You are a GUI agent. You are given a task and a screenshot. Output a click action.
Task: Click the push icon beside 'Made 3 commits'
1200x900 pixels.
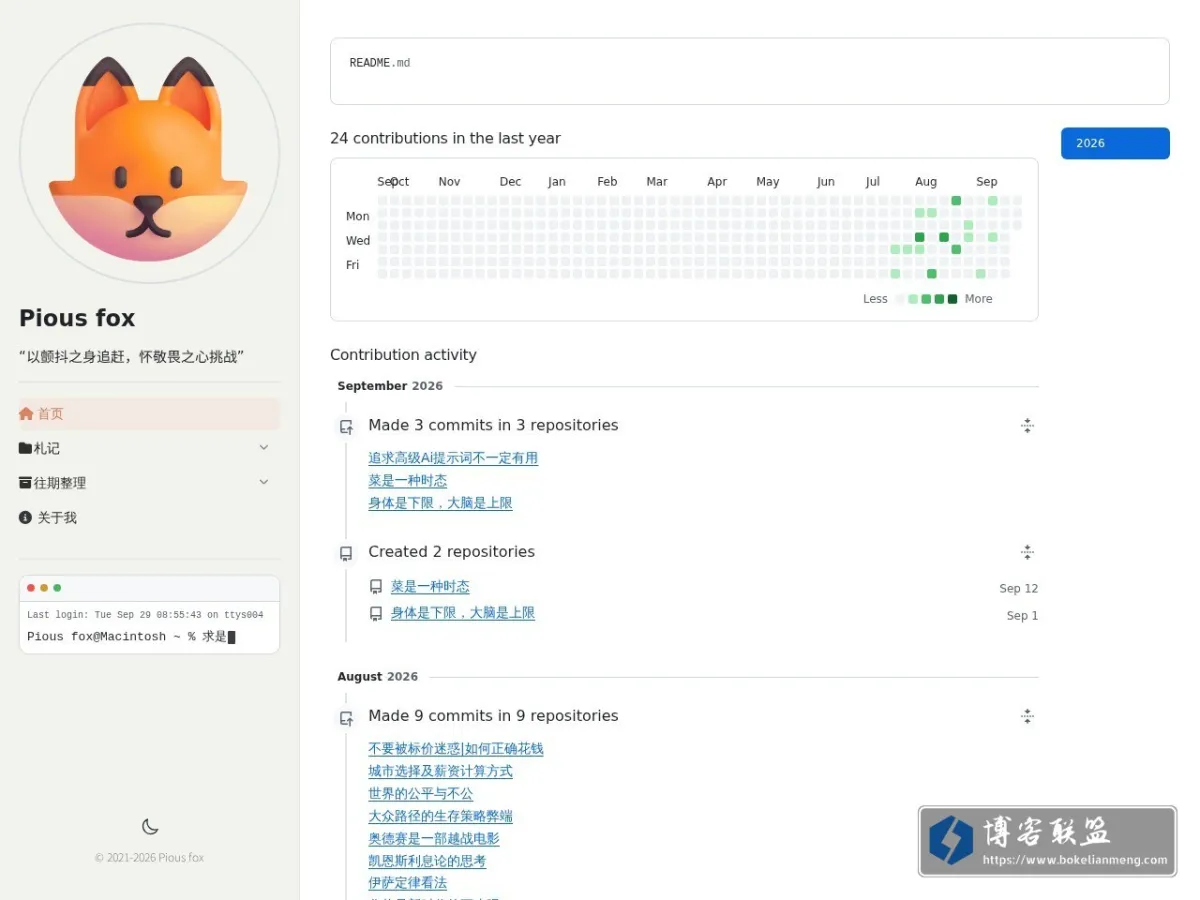pos(346,426)
